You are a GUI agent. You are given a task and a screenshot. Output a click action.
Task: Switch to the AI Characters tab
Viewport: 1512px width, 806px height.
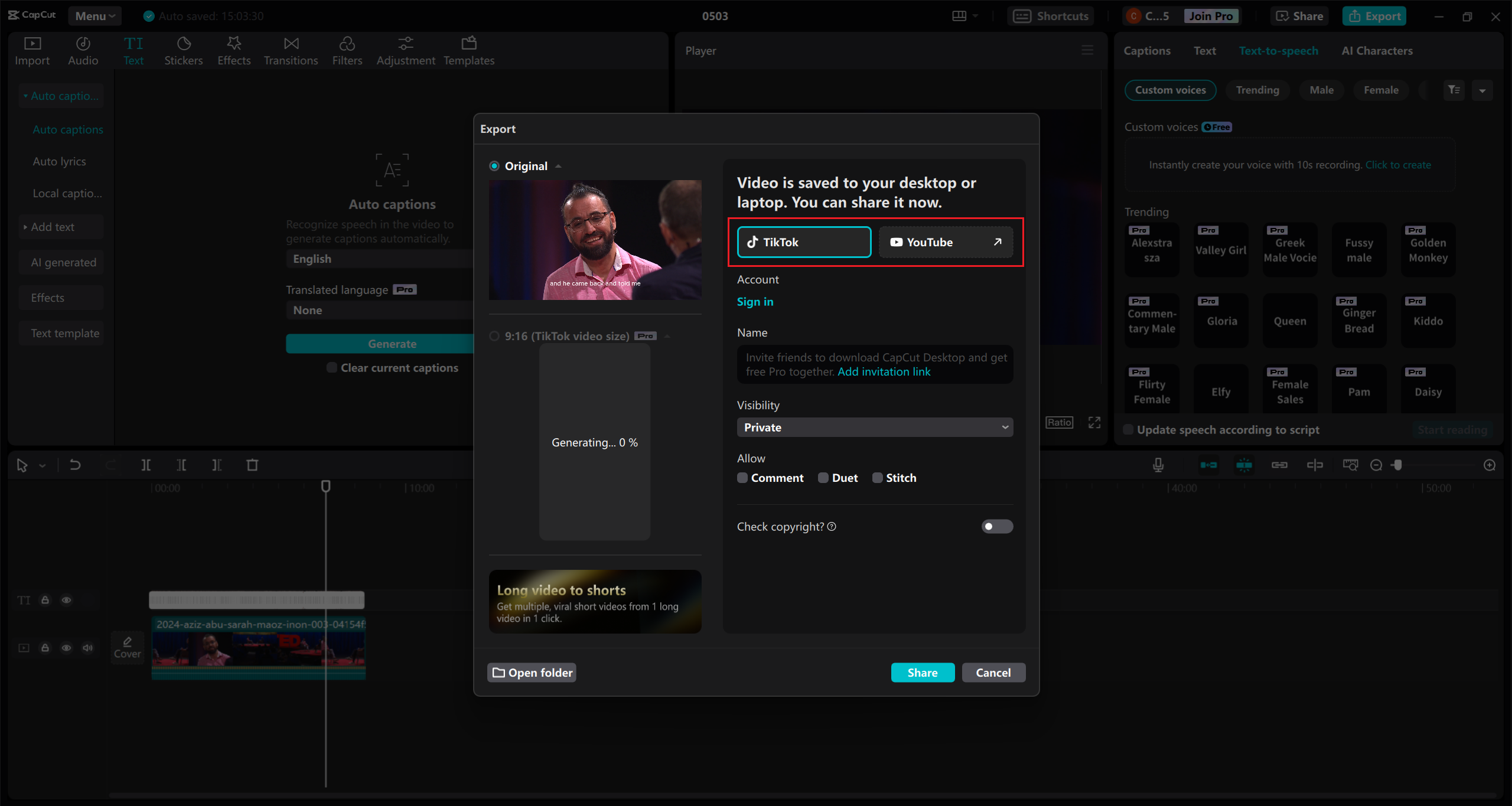click(x=1377, y=51)
